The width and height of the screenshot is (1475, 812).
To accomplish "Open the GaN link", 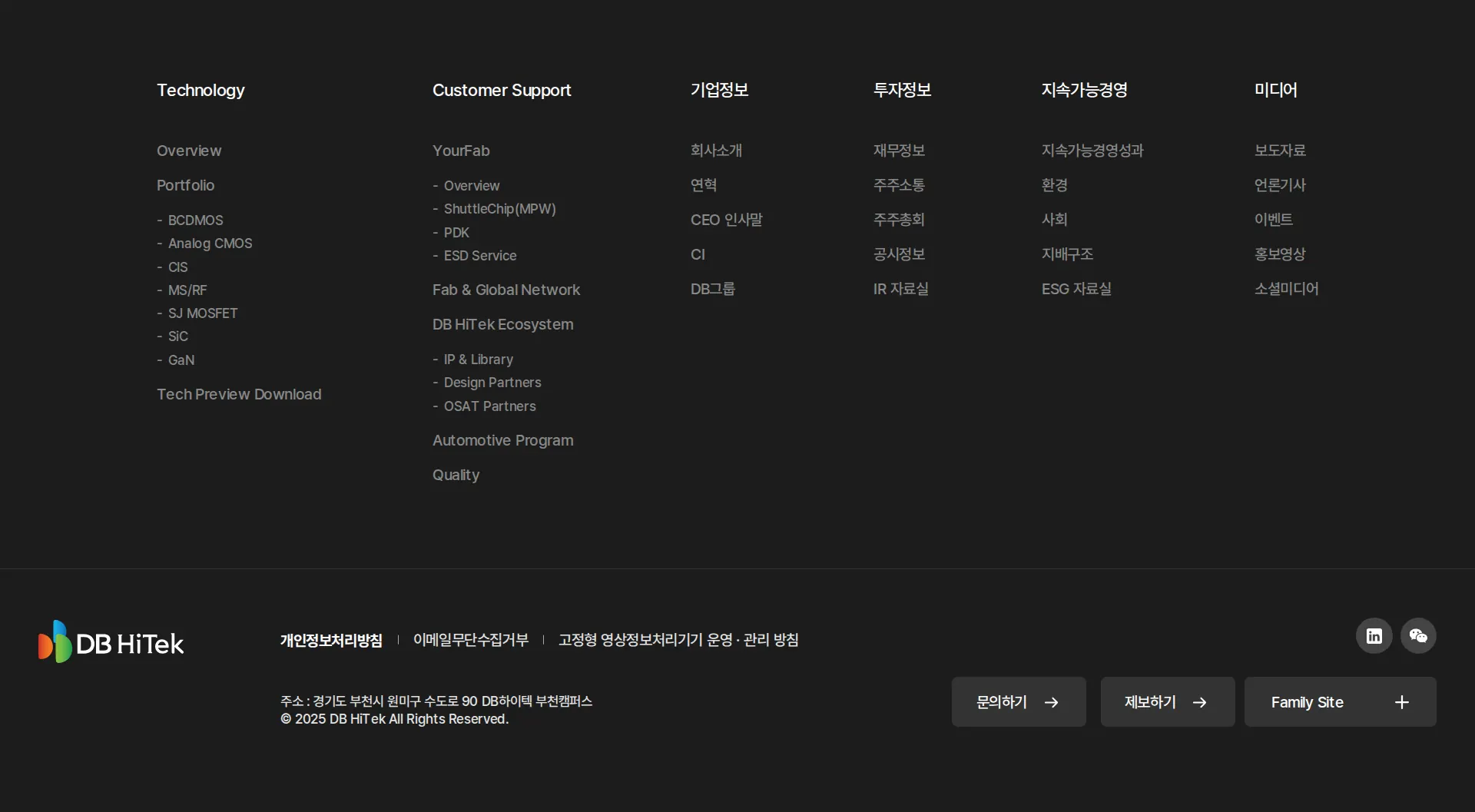I will pyautogui.click(x=181, y=360).
